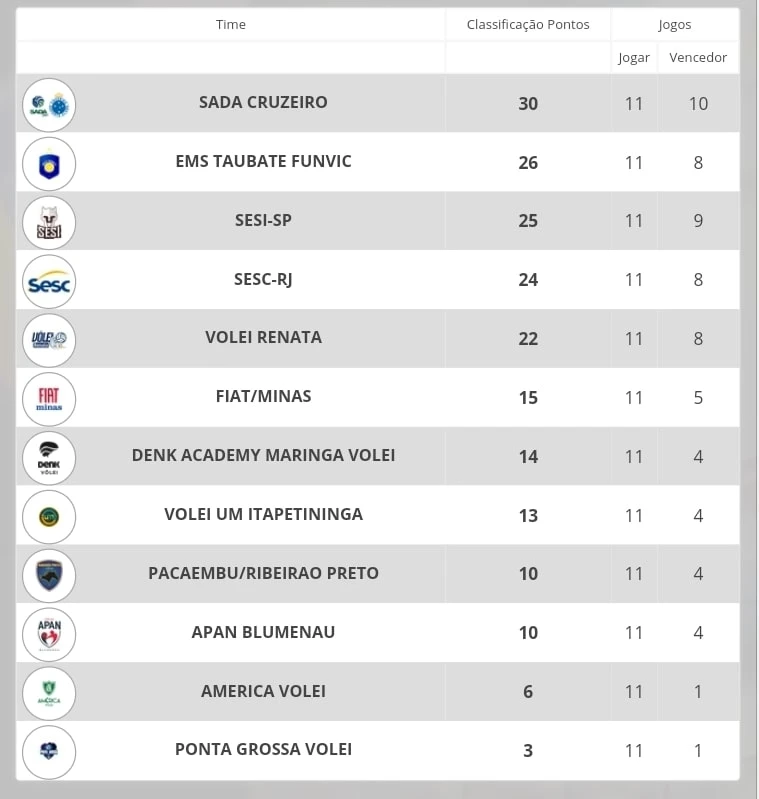Click the Sada Cruzeiro team logo
759x799 pixels.
49,105
